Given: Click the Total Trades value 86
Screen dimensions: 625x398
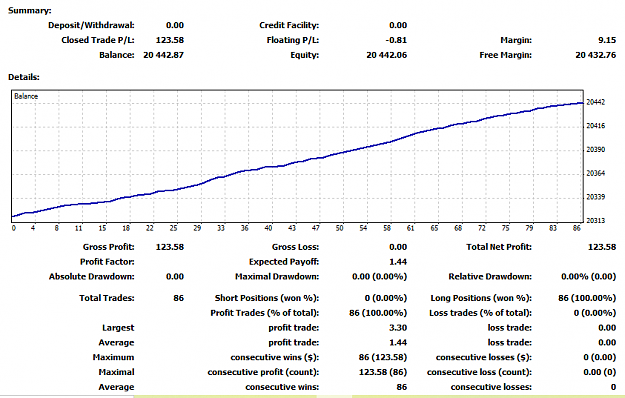Looking at the screenshot, I should (x=179, y=298).
